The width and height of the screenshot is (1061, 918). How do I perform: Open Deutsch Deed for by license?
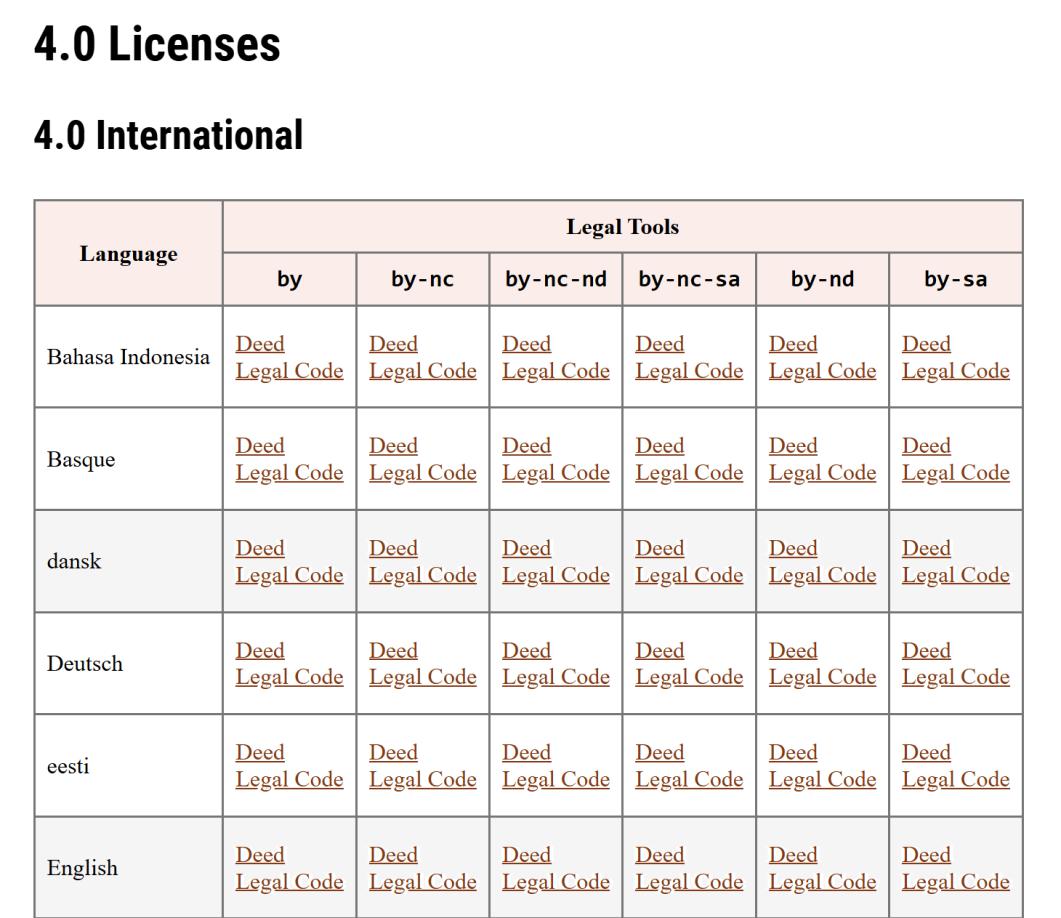(x=260, y=650)
